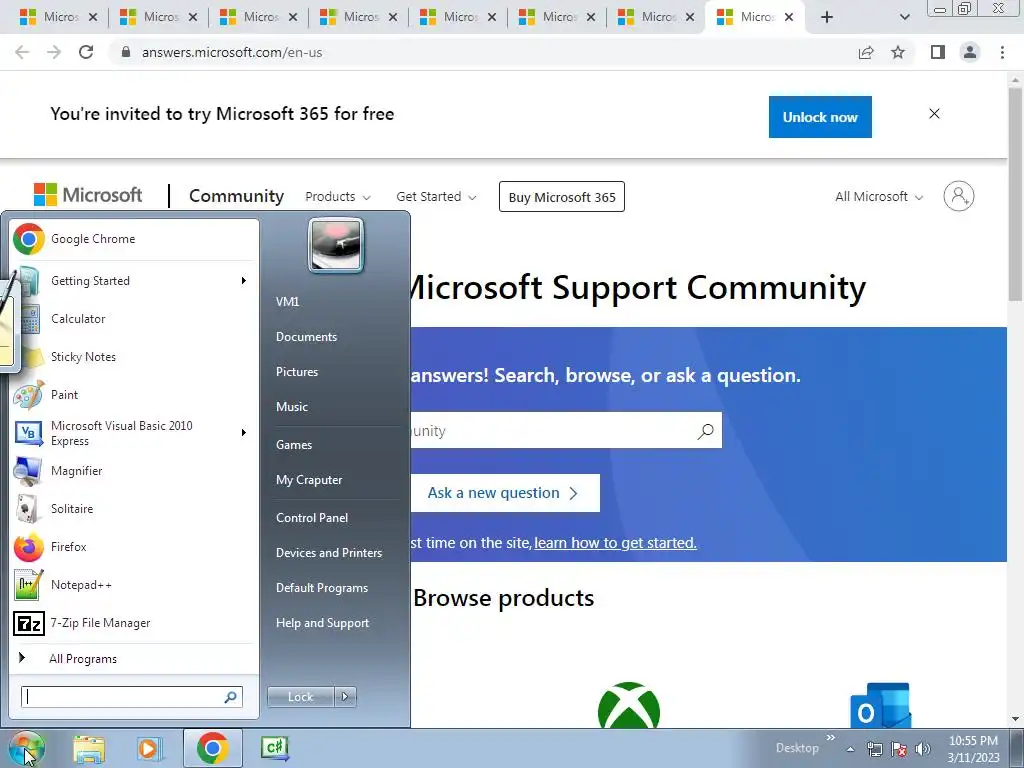Click the Lock button
Image resolution: width=1024 pixels, height=768 pixels.
click(300, 697)
